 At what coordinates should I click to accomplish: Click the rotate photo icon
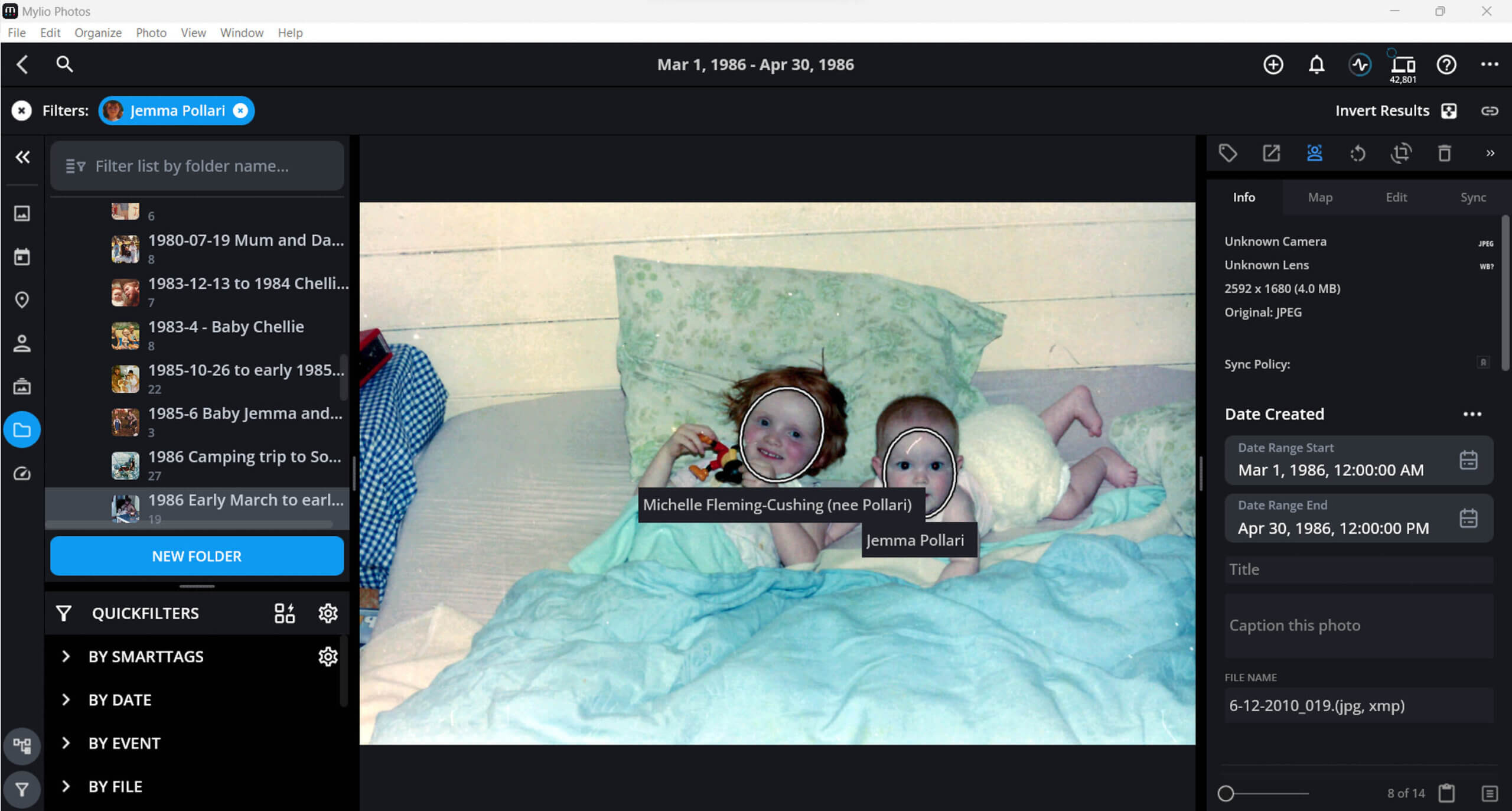pos(1358,154)
